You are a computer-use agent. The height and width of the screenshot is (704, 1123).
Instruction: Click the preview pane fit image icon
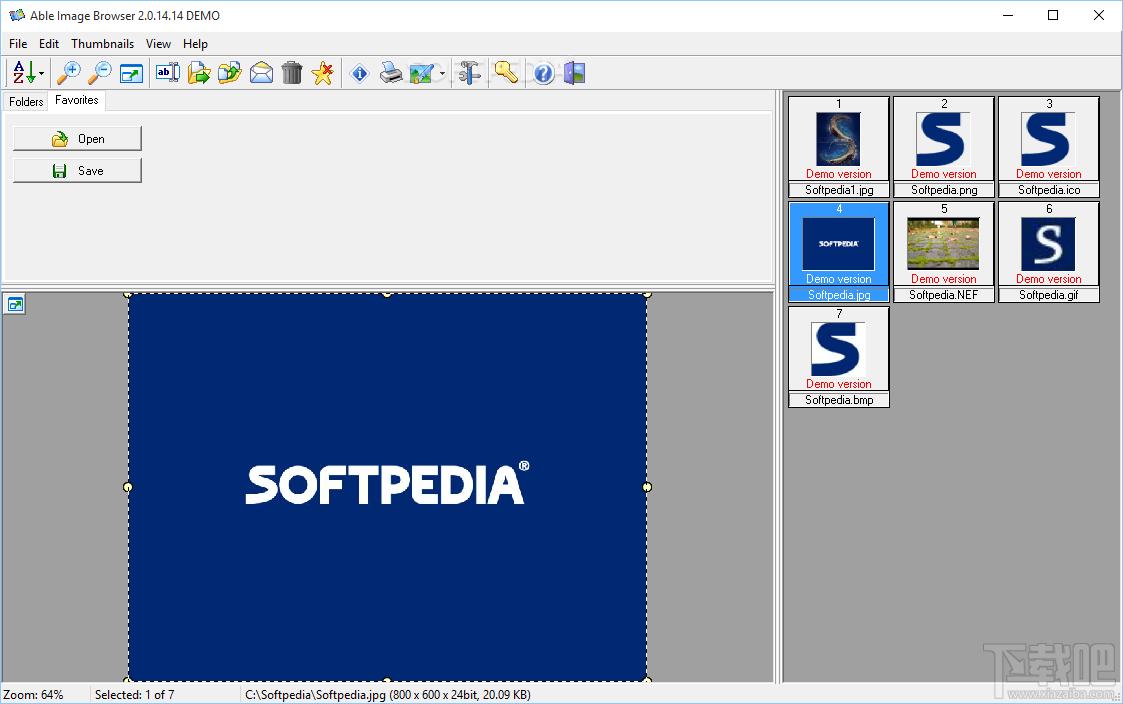point(14,304)
